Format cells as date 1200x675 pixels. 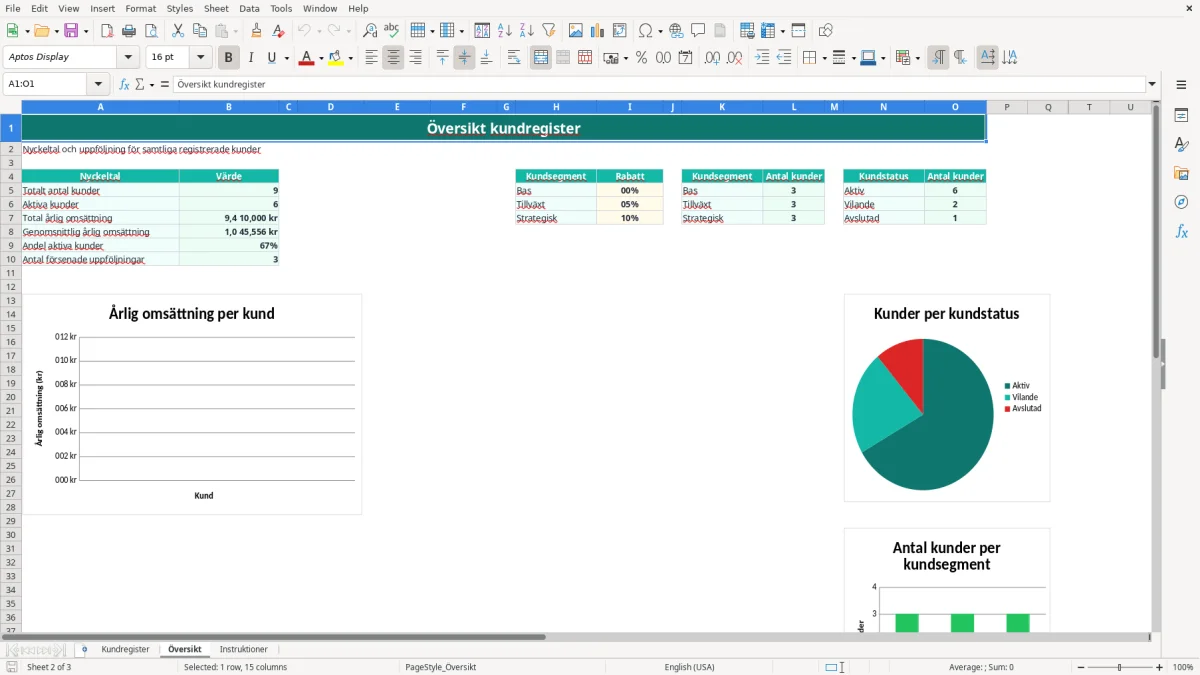click(685, 58)
